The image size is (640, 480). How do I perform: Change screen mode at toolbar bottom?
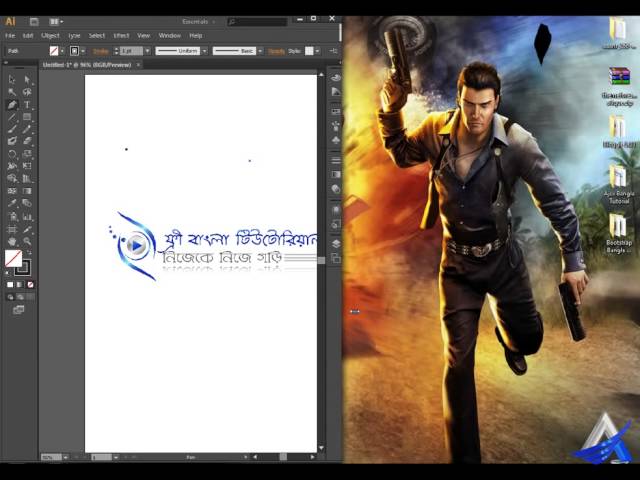tap(18, 310)
